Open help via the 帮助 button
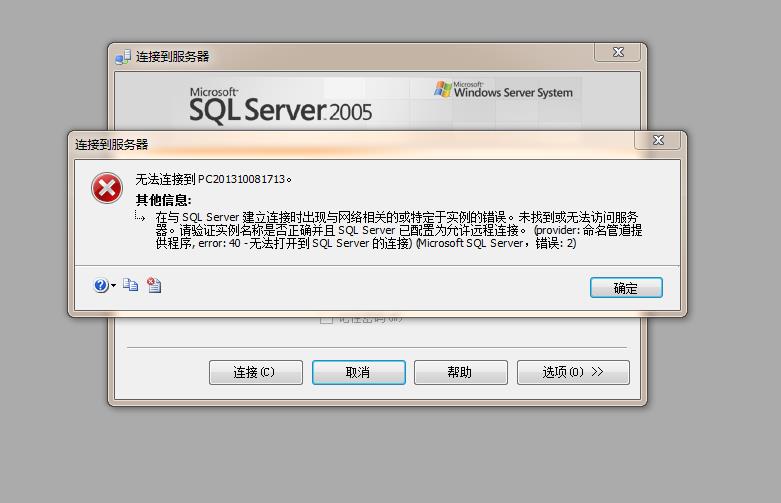This screenshot has width=781, height=503. coord(461,373)
